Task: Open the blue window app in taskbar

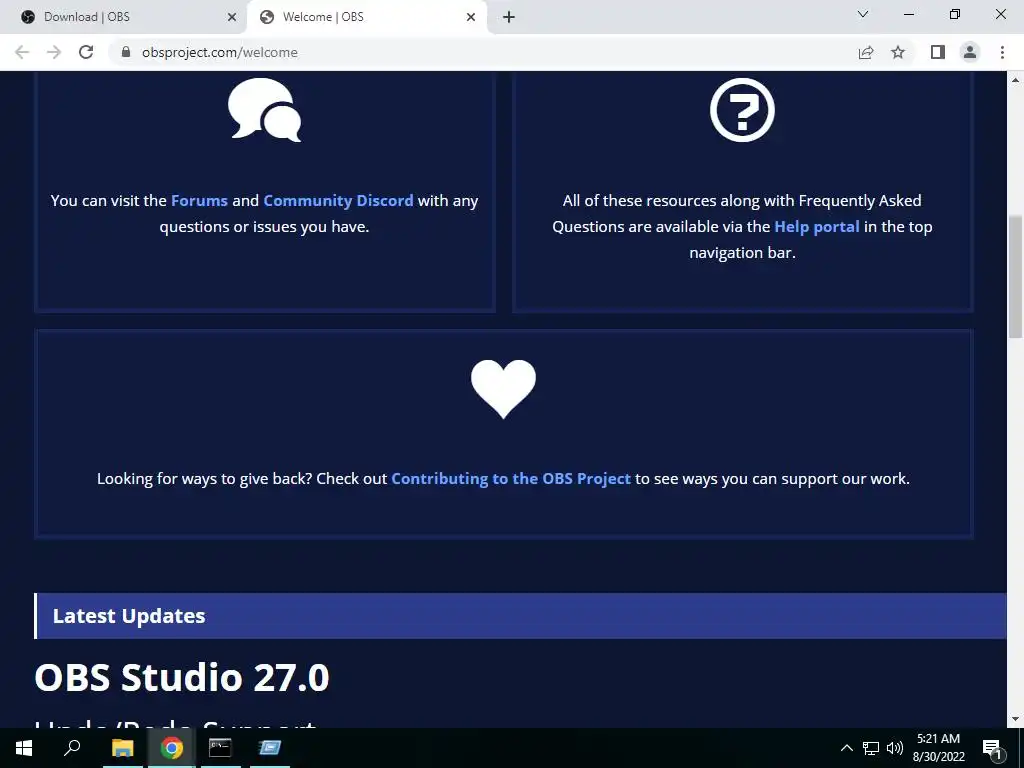Action: tap(269, 748)
